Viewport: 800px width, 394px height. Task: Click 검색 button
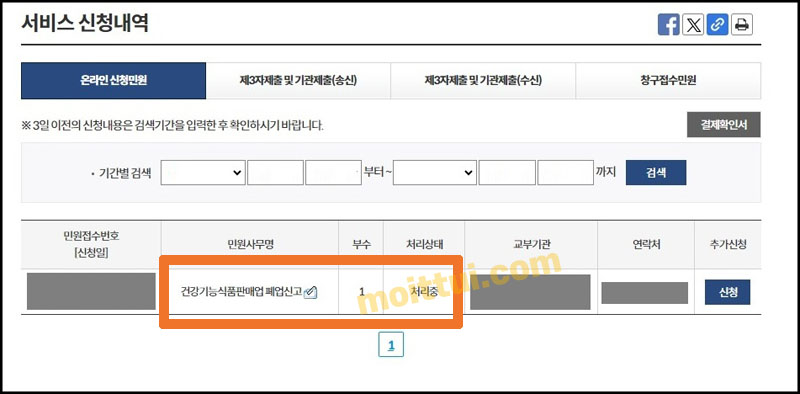[656, 173]
